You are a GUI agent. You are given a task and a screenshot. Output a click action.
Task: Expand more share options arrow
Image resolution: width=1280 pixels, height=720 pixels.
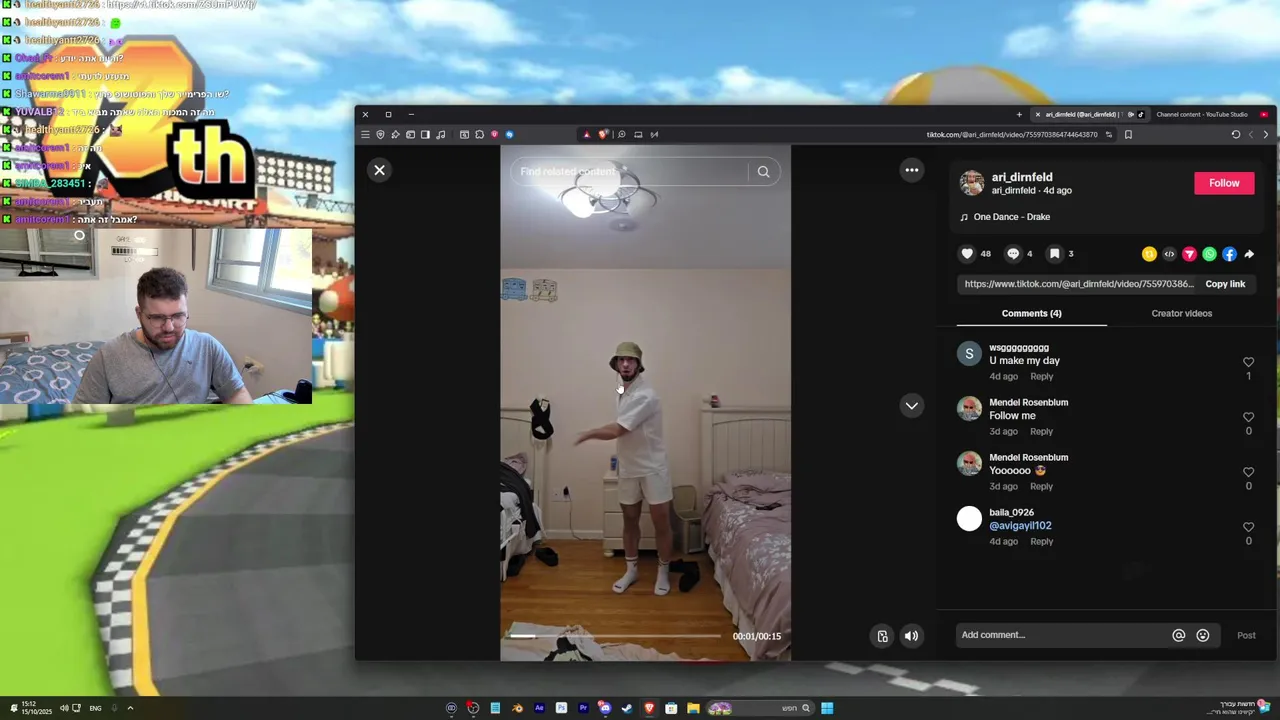(x=1249, y=254)
